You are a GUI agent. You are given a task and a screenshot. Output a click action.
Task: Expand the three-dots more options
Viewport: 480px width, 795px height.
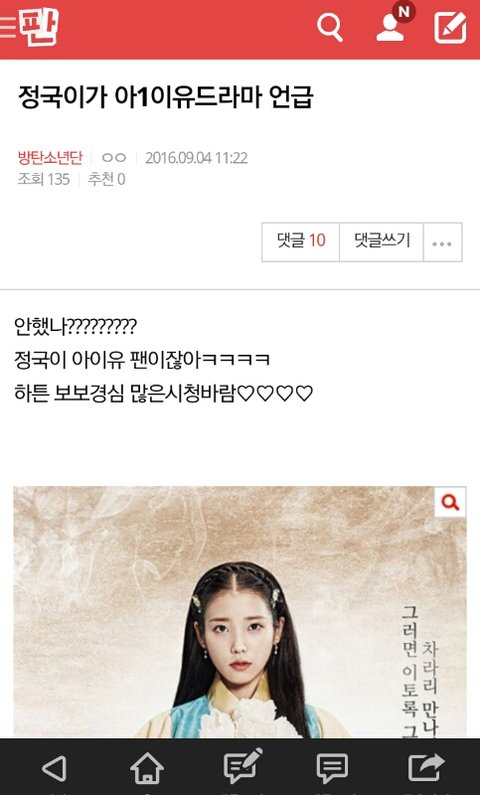tap(442, 243)
